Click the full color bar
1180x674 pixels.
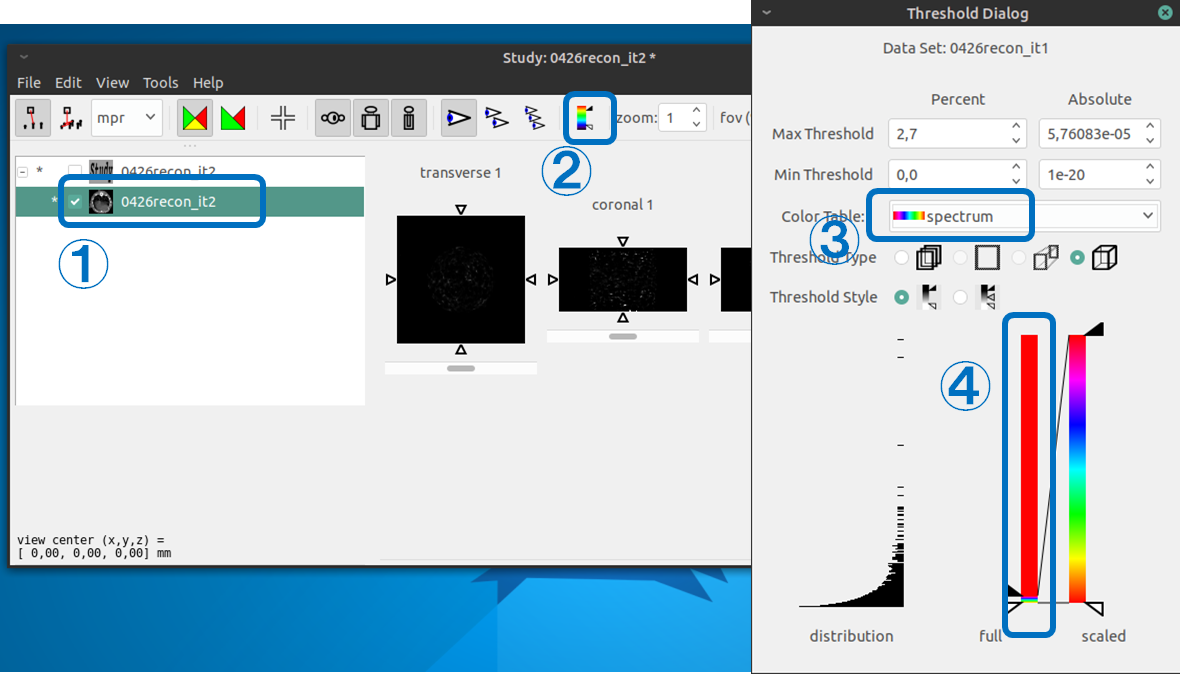1029,469
